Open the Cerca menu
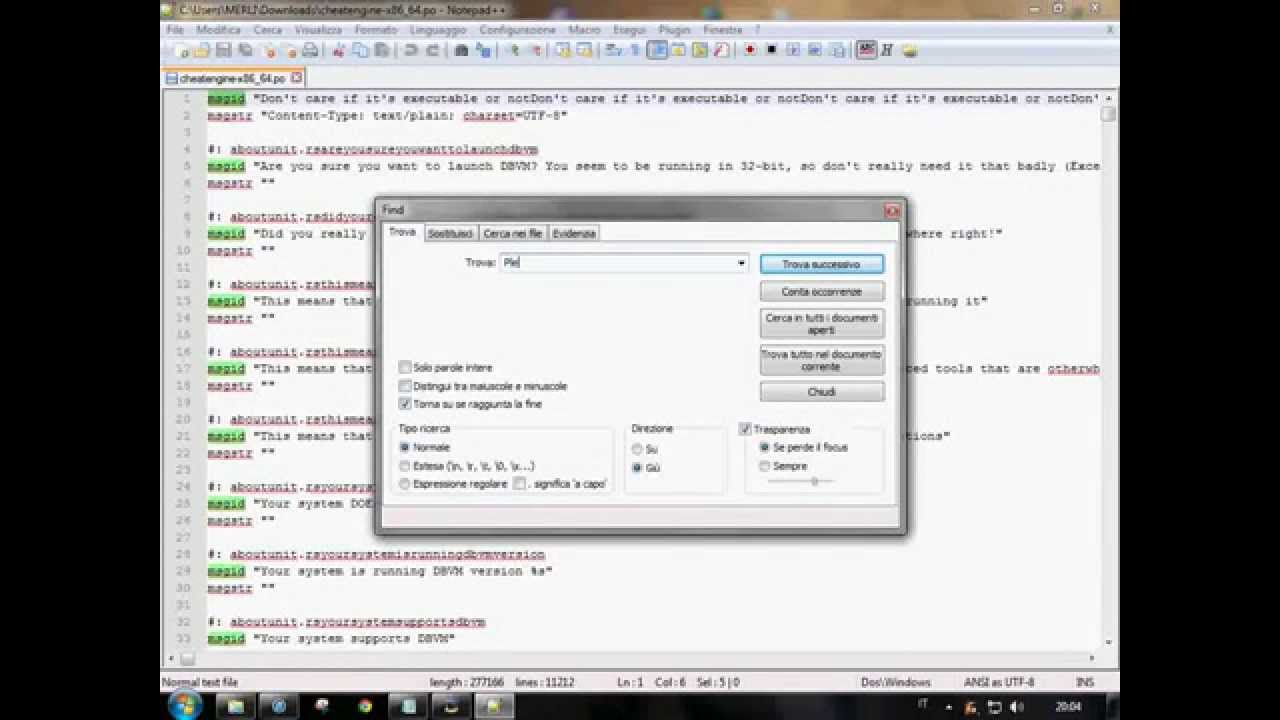 coord(267,30)
